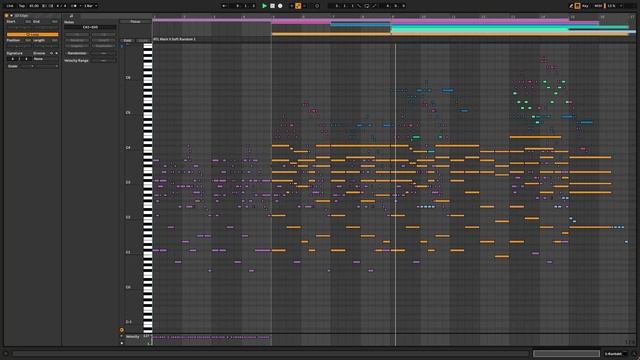Screen dimensions: 640x360
Task: Click the MIDI Arrangement Overdub icon
Action: coord(291,6)
